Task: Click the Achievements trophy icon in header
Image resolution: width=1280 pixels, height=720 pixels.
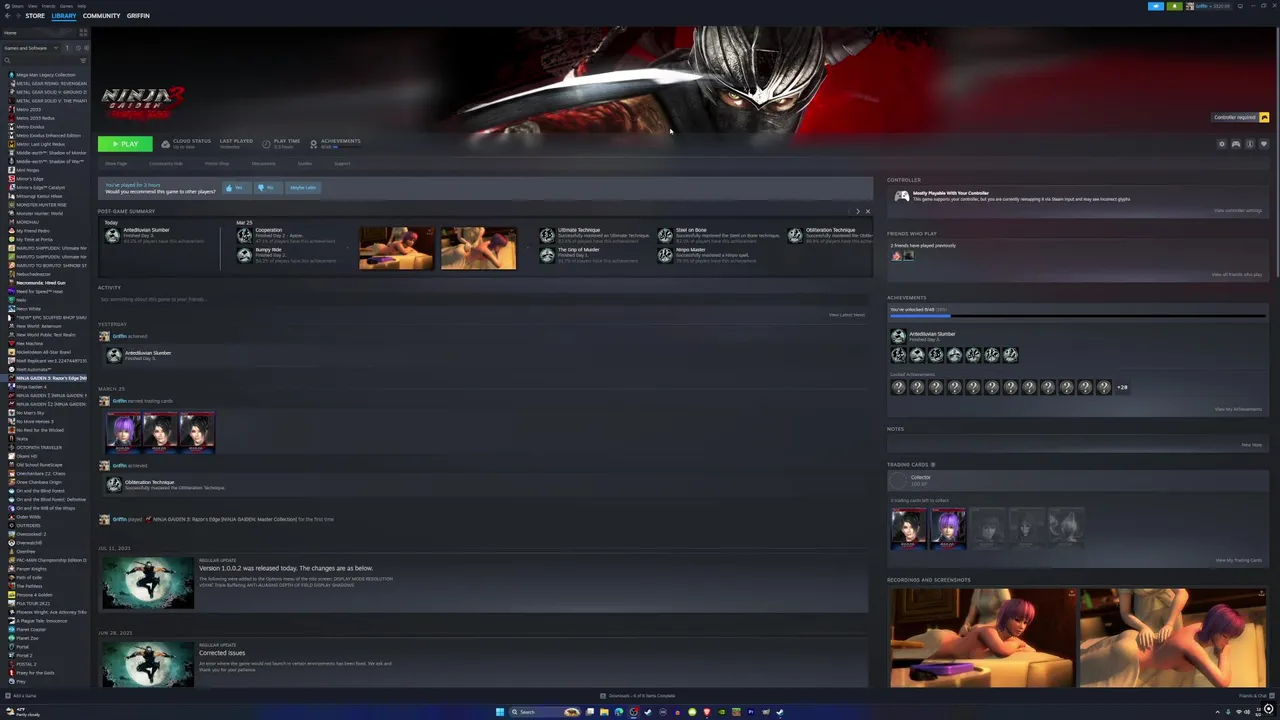Action: click(313, 144)
